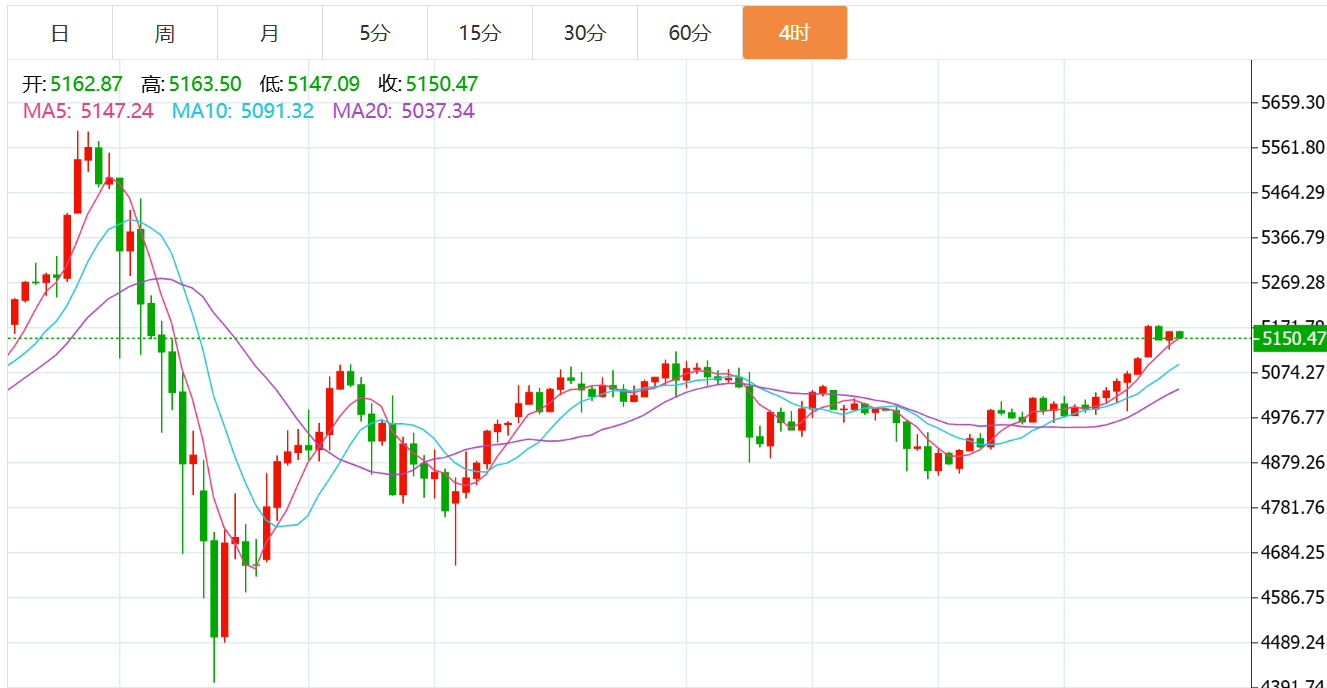Click the 5366.79 price axis label
This screenshot has width=1327, height=688.
click(x=1293, y=237)
